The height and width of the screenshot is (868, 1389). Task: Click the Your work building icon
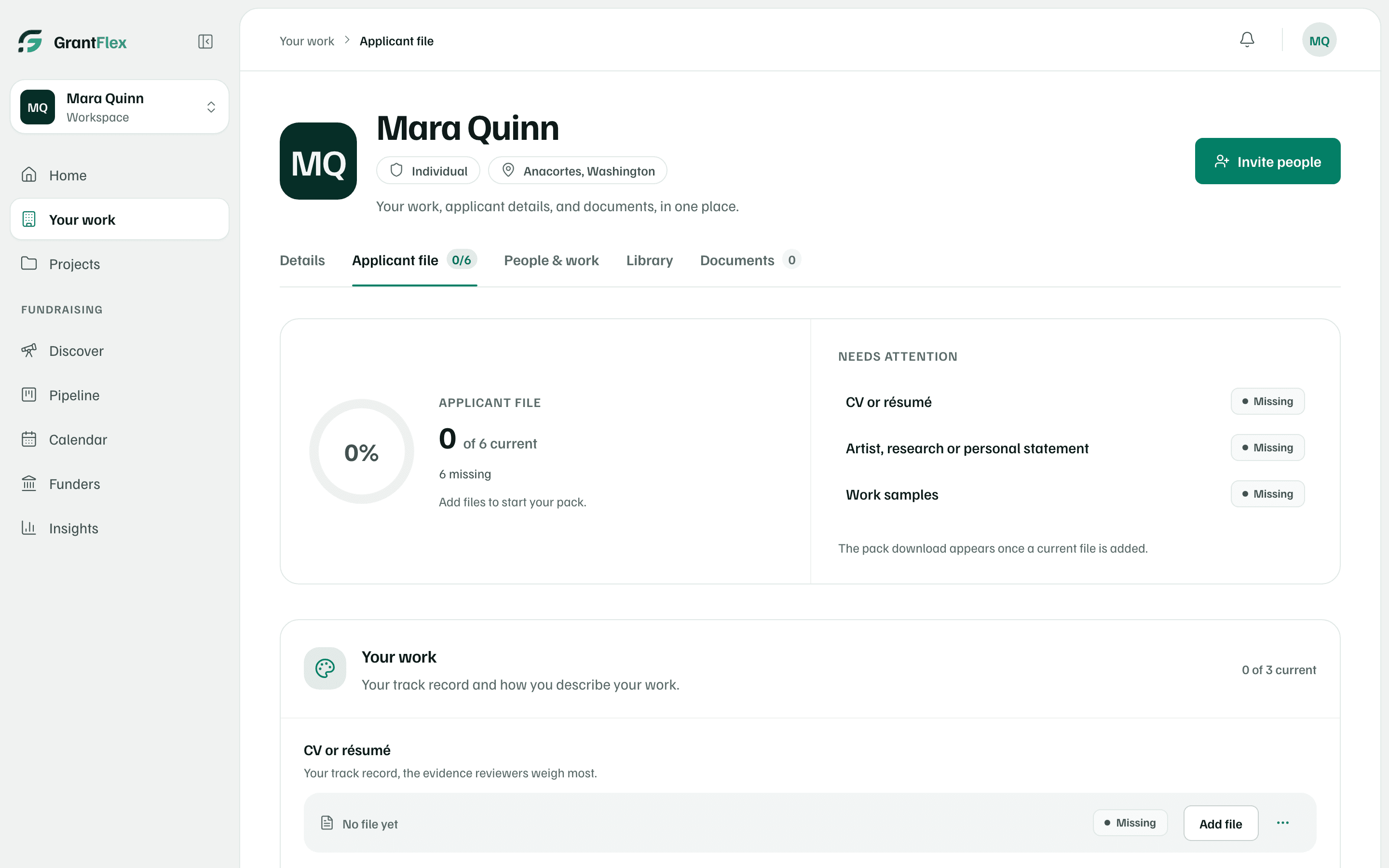click(29, 219)
